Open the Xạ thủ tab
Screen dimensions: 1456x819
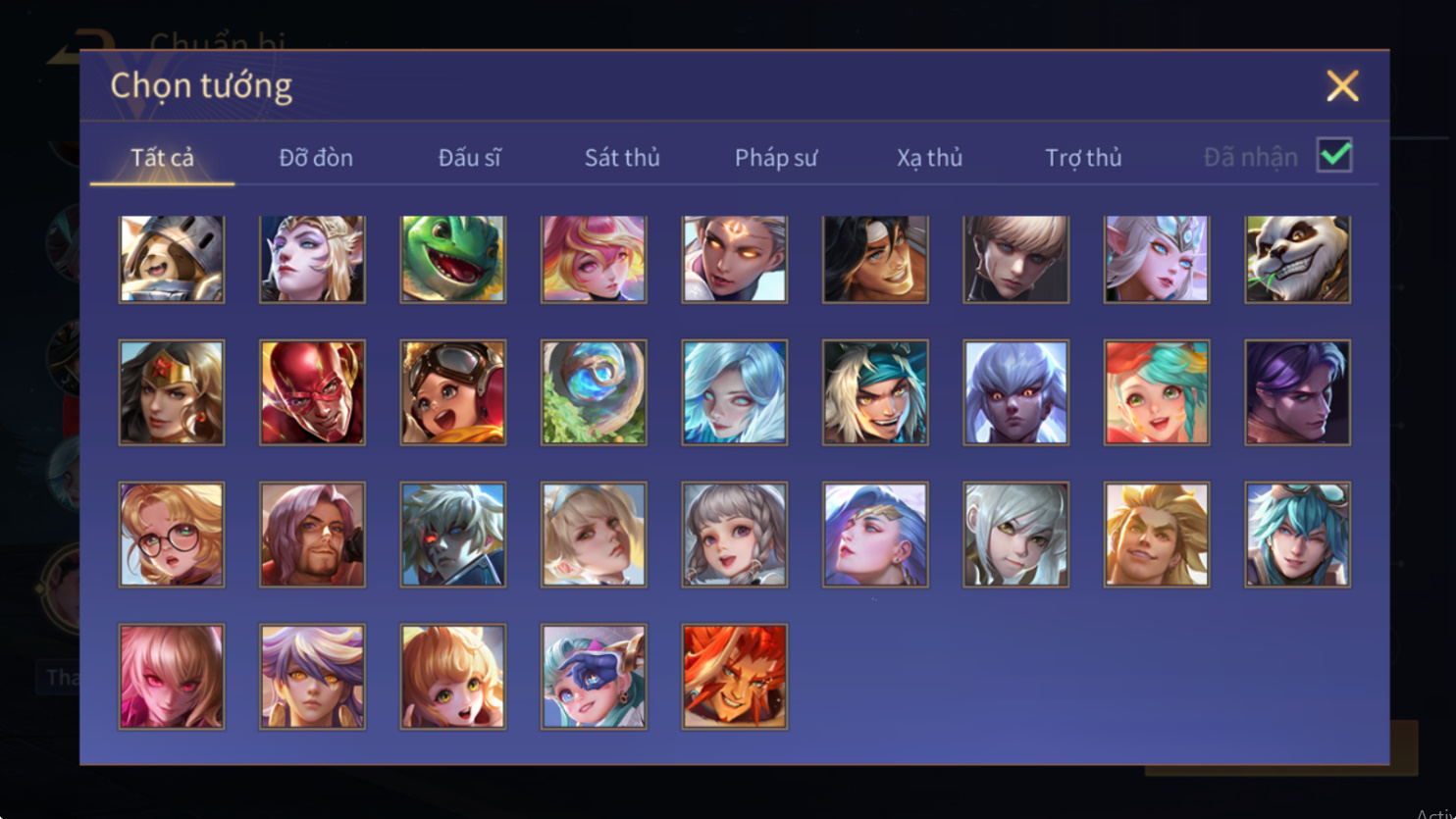pos(929,157)
